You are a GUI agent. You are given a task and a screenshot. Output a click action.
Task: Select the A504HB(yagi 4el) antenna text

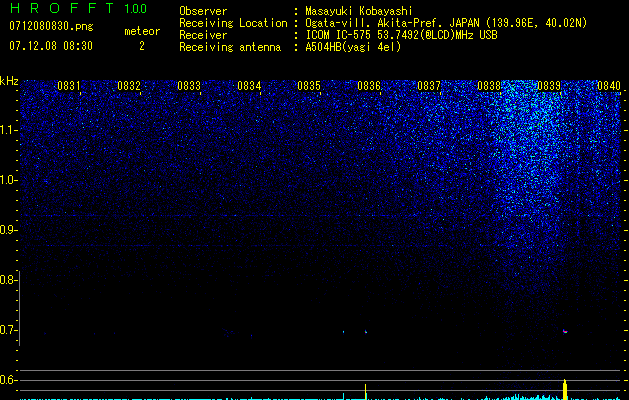tap(353, 47)
